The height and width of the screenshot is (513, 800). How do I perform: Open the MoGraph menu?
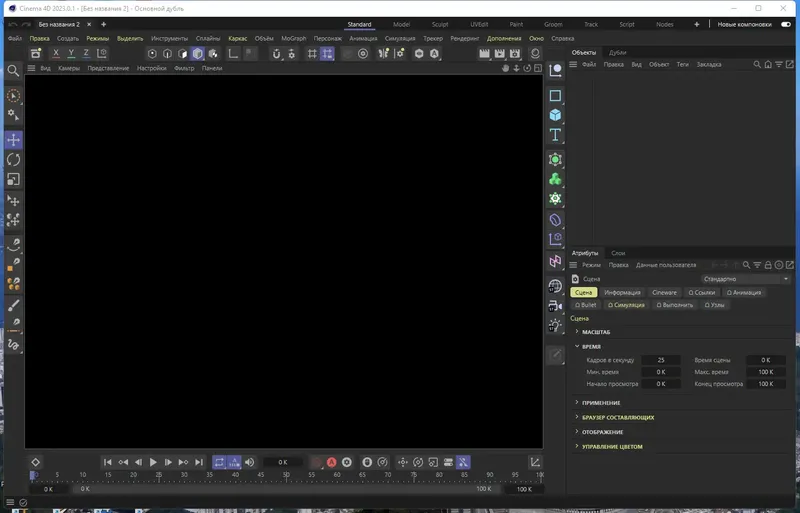tap(294, 38)
